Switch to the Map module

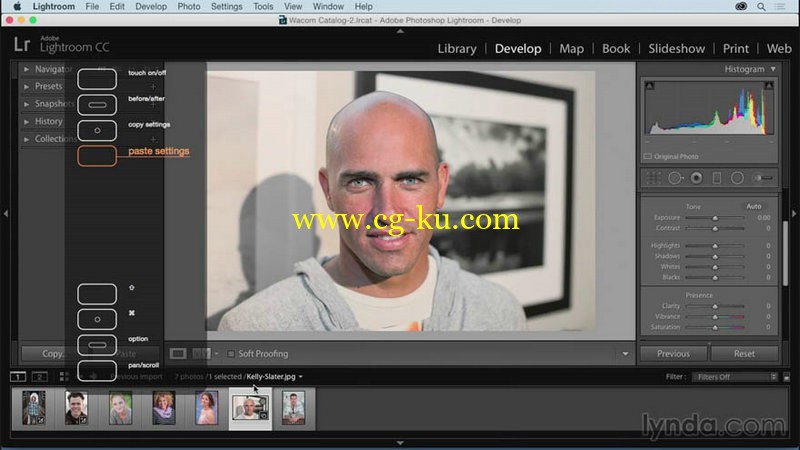pyautogui.click(x=571, y=48)
